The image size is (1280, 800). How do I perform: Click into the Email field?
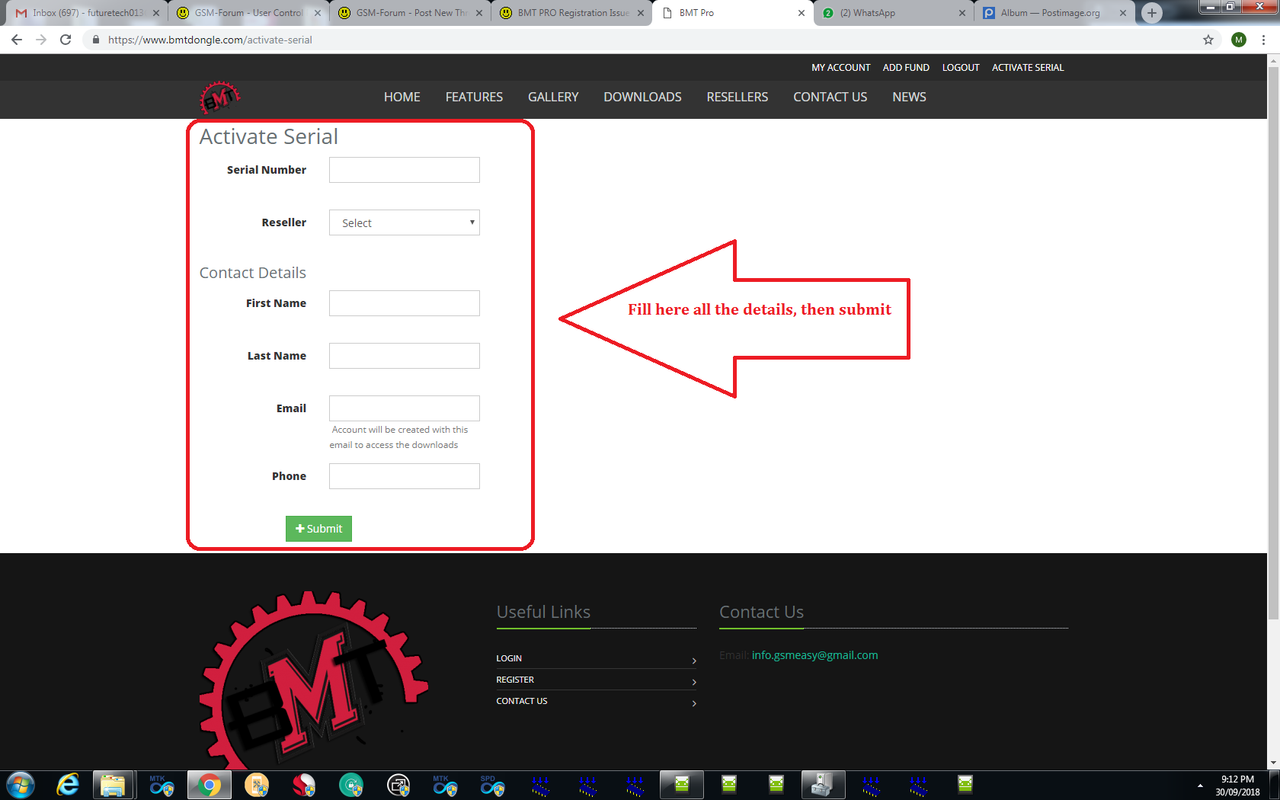point(404,408)
